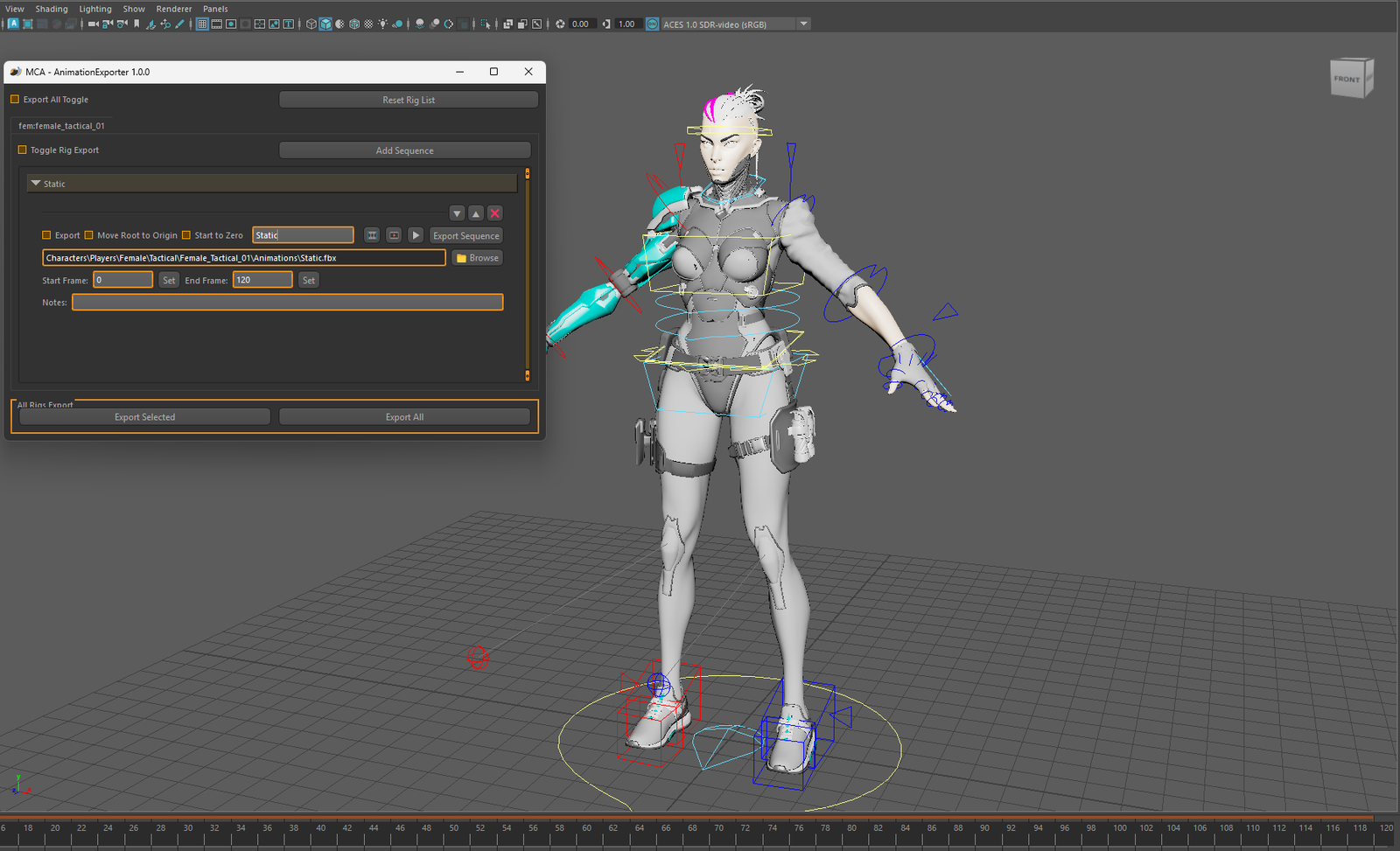Click the Grease Pencil icon
This screenshot has height=851, width=1400.
pos(179,24)
